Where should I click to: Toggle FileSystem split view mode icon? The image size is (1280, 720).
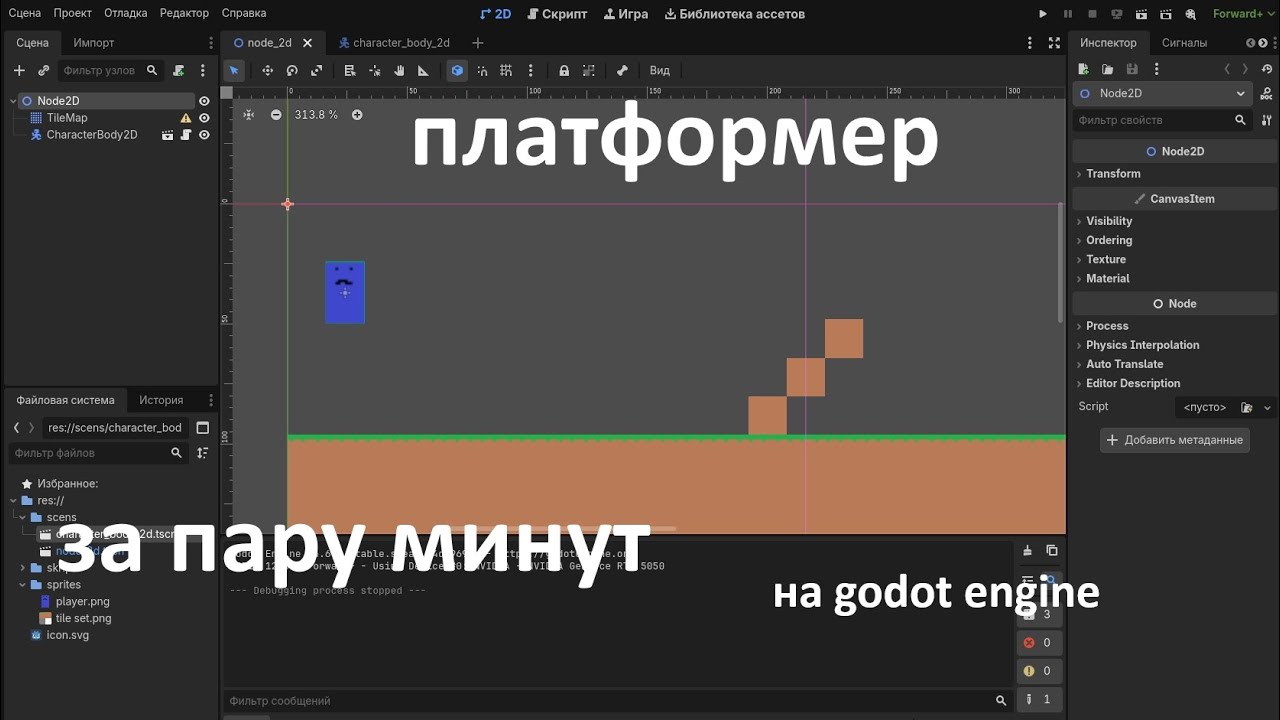point(203,428)
